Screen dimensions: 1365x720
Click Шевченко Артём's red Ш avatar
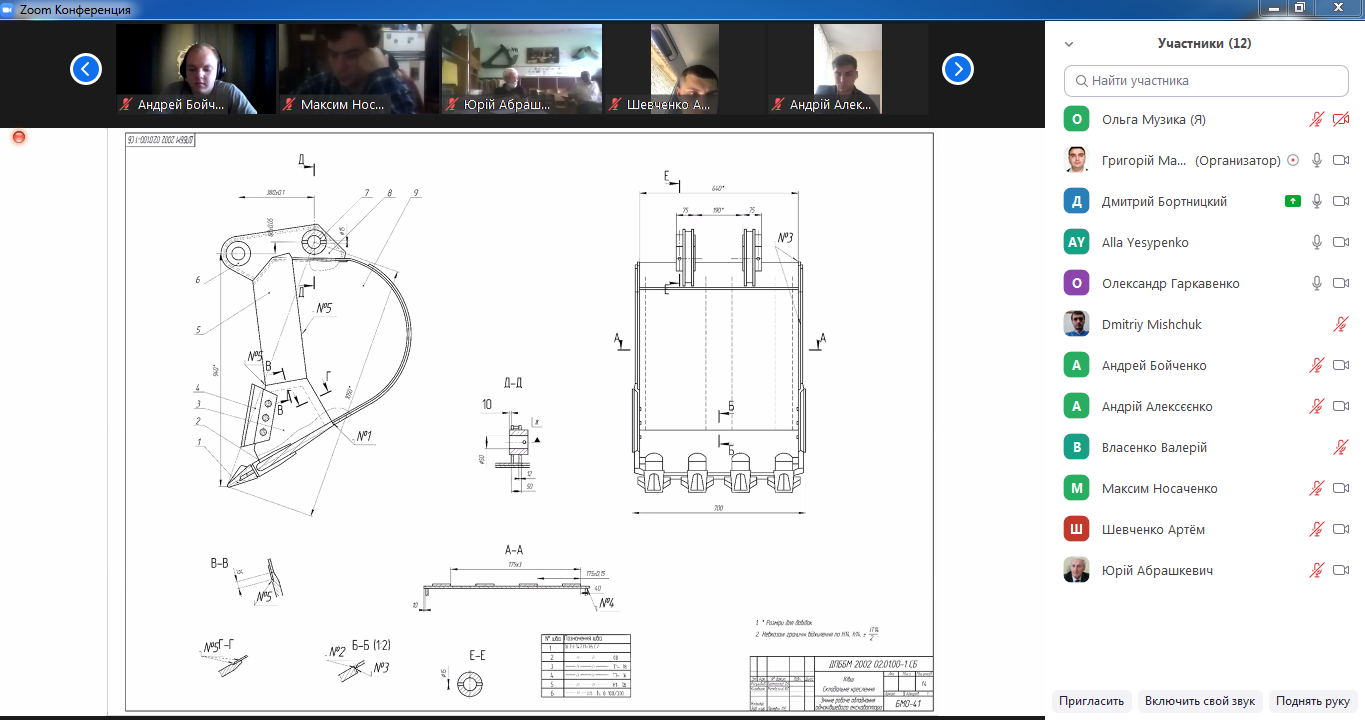tap(1076, 529)
